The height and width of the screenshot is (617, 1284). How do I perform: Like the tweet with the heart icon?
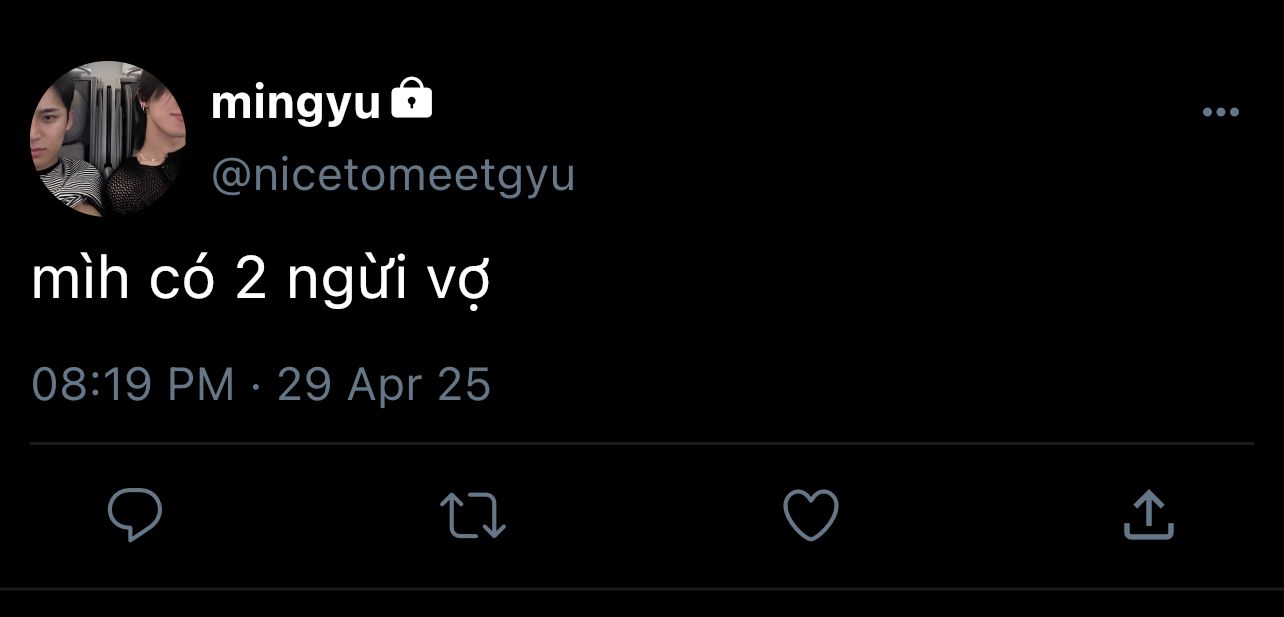tap(810, 514)
